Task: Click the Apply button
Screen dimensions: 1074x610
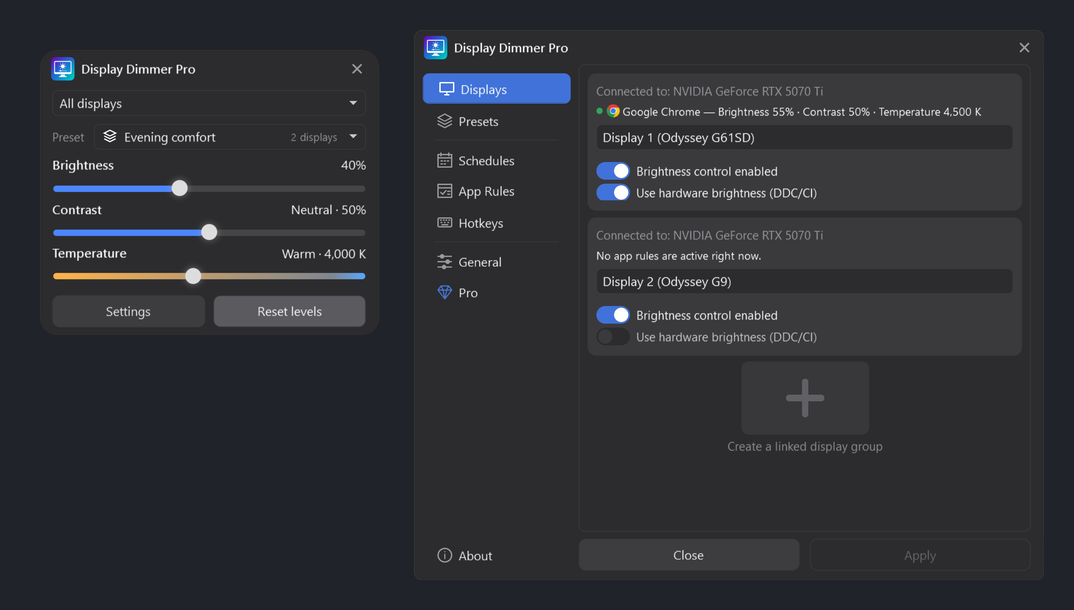Action: pos(920,555)
